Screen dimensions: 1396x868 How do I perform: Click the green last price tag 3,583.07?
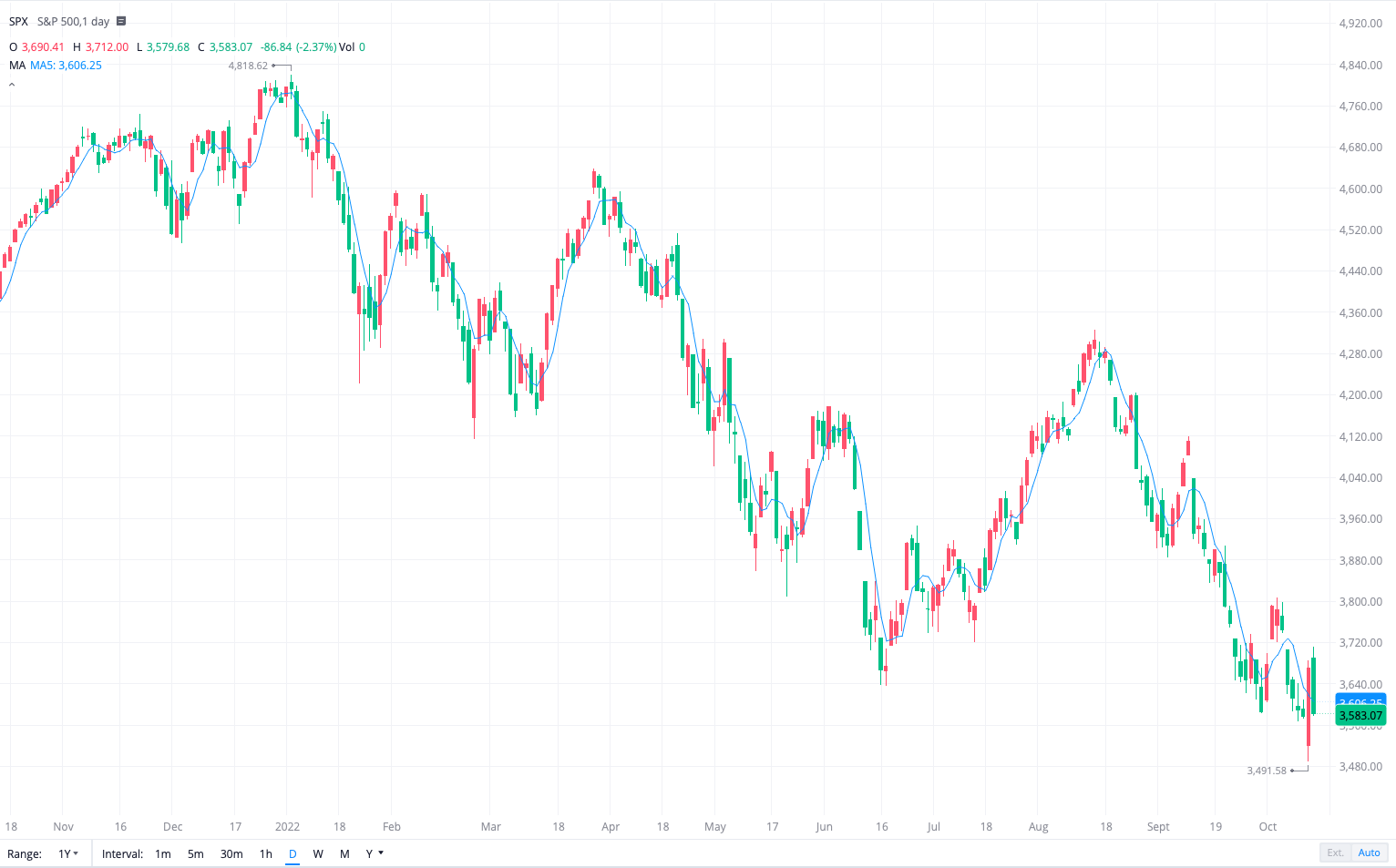[x=1360, y=716]
